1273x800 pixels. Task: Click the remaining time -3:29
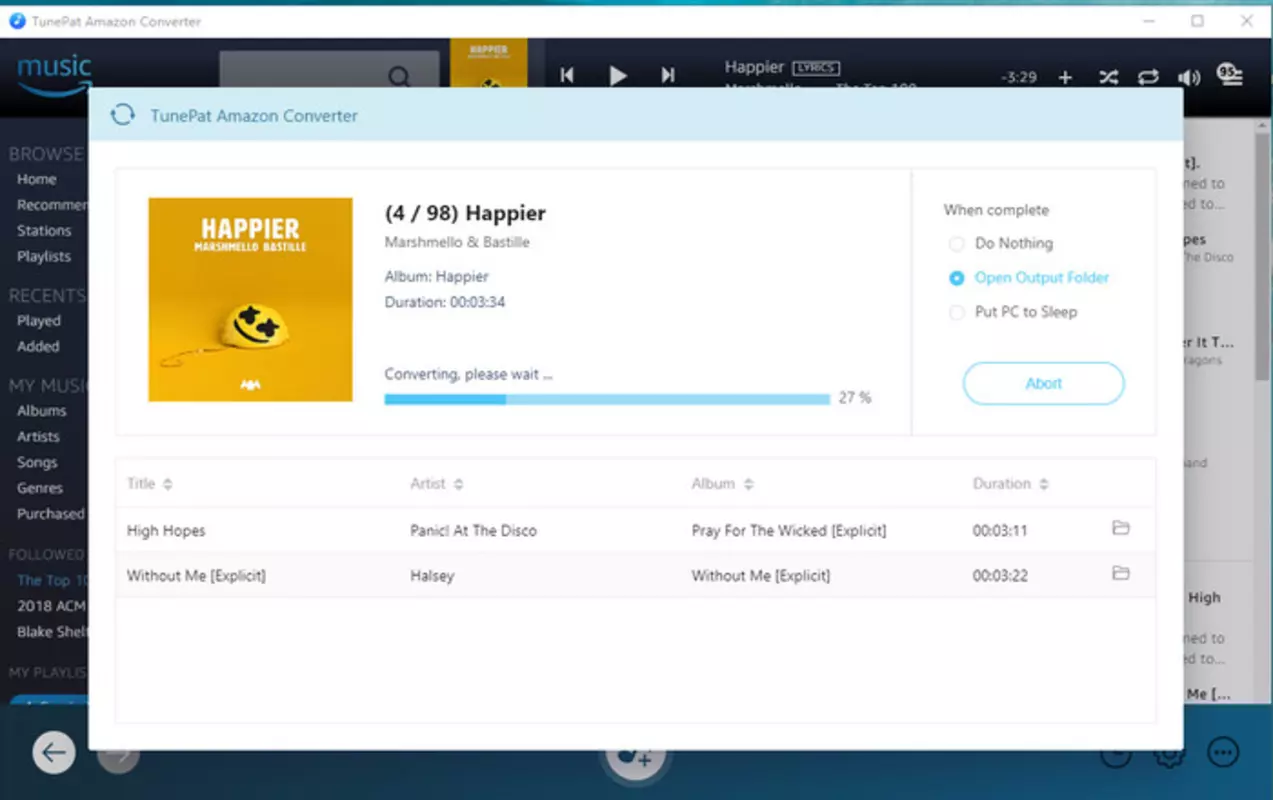pyautogui.click(x=1018, y=77)
